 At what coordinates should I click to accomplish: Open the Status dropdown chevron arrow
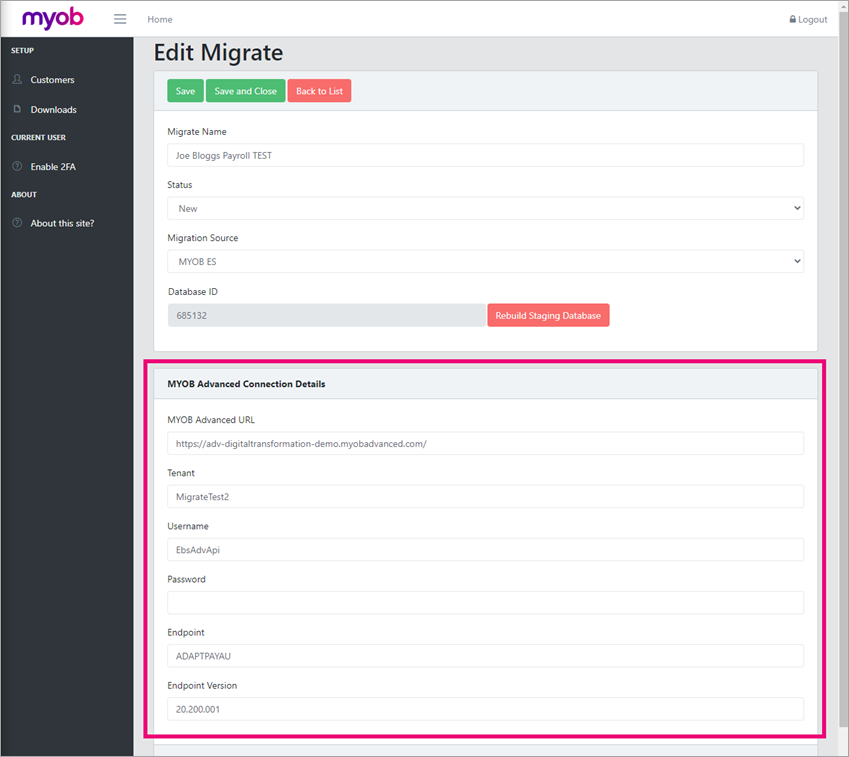coord(797,208)
